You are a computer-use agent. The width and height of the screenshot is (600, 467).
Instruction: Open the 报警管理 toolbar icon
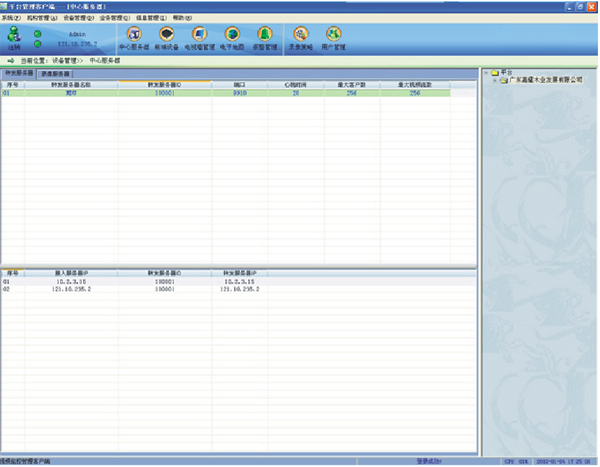[266, 38]
